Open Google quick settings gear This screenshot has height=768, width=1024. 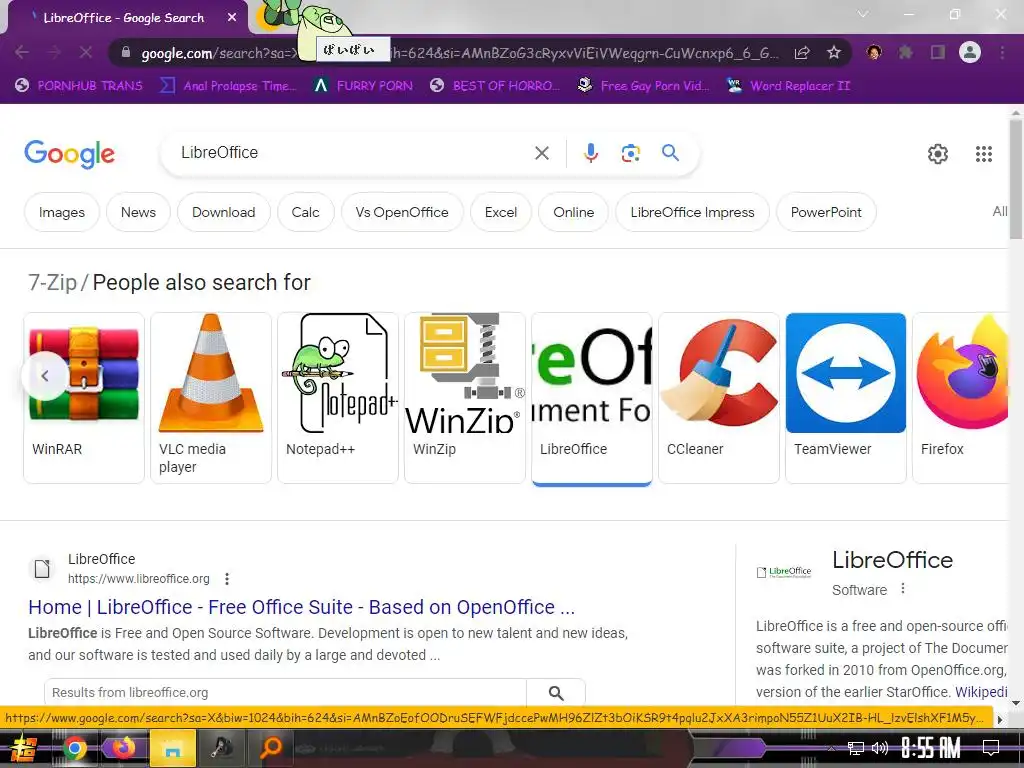(938, 153)
